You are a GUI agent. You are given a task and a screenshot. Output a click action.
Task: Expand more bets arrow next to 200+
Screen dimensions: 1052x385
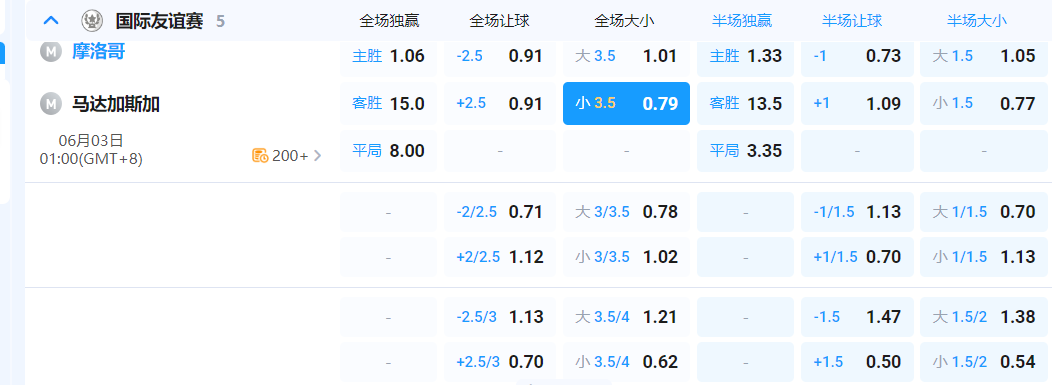click(318, 156)
